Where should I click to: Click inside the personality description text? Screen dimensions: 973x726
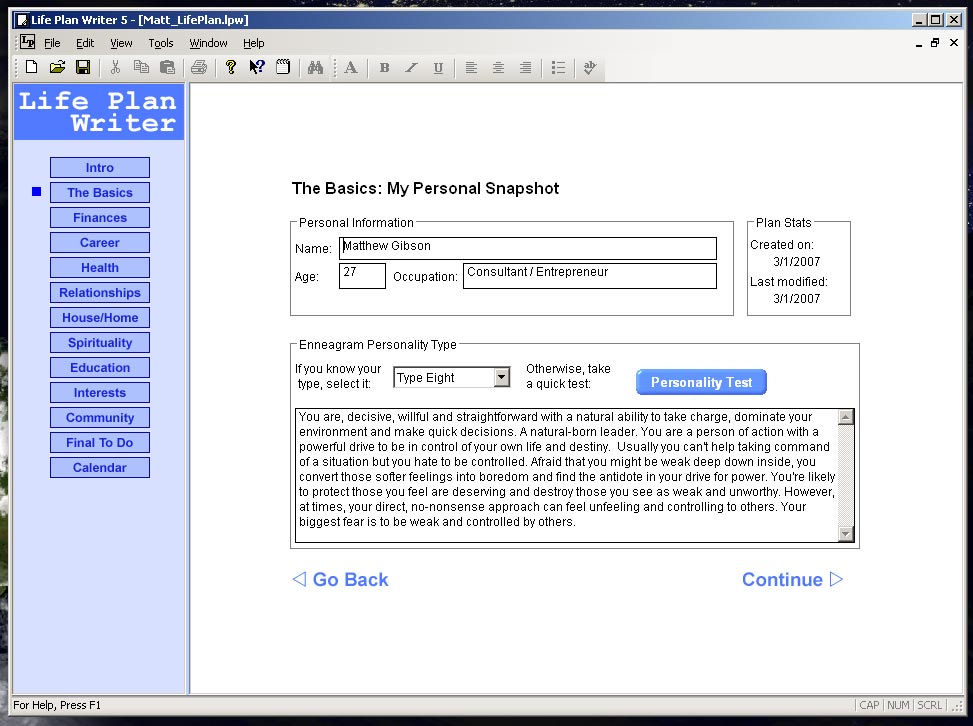tap(567, 475)
